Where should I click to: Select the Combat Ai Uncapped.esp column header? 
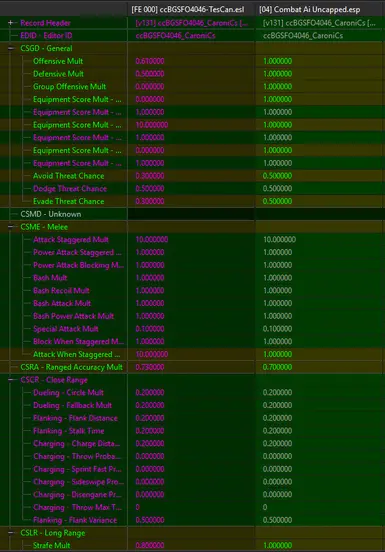pos(309,10)
